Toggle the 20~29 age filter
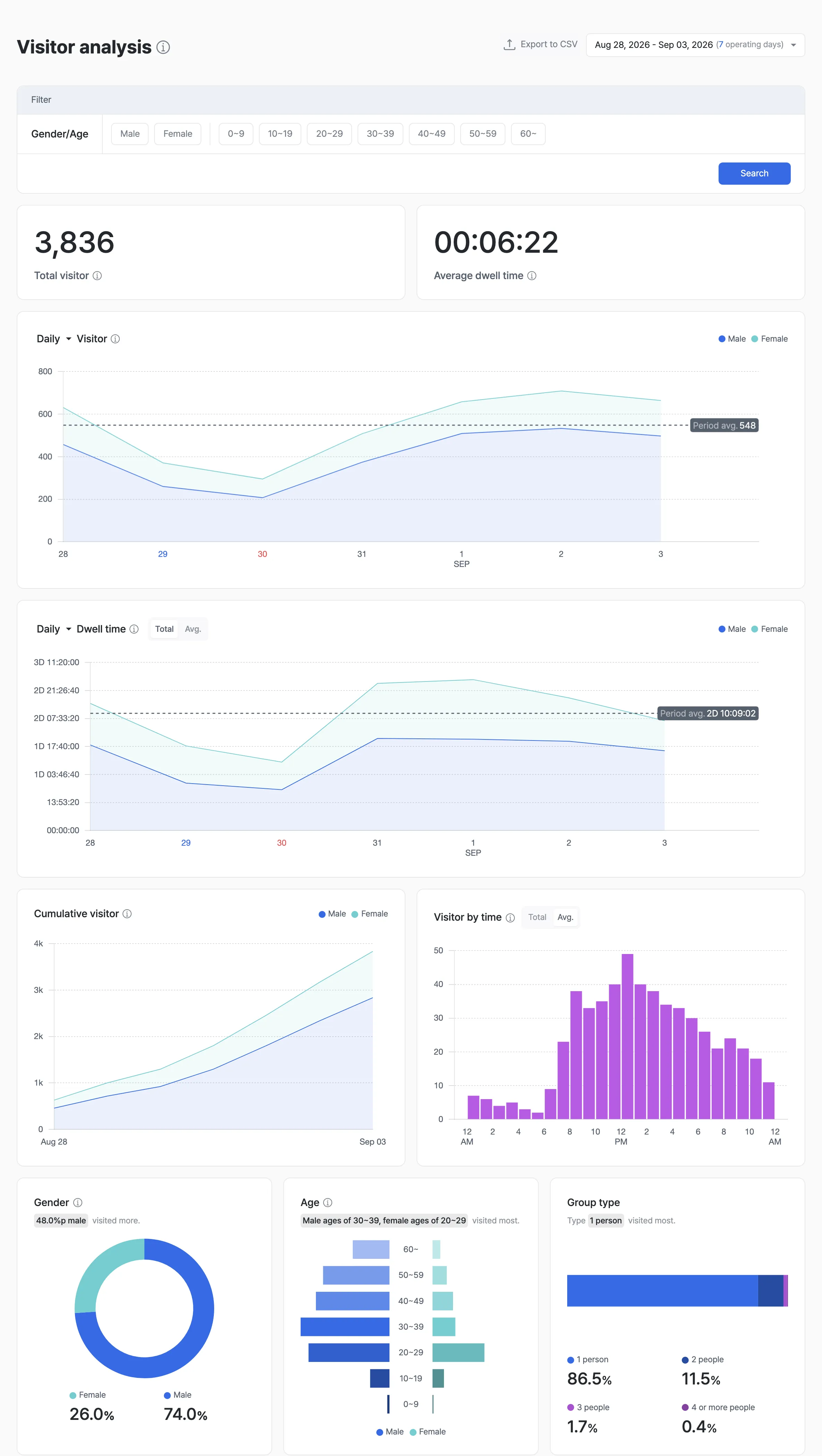The image size is (822, 1456). point(329,134)
